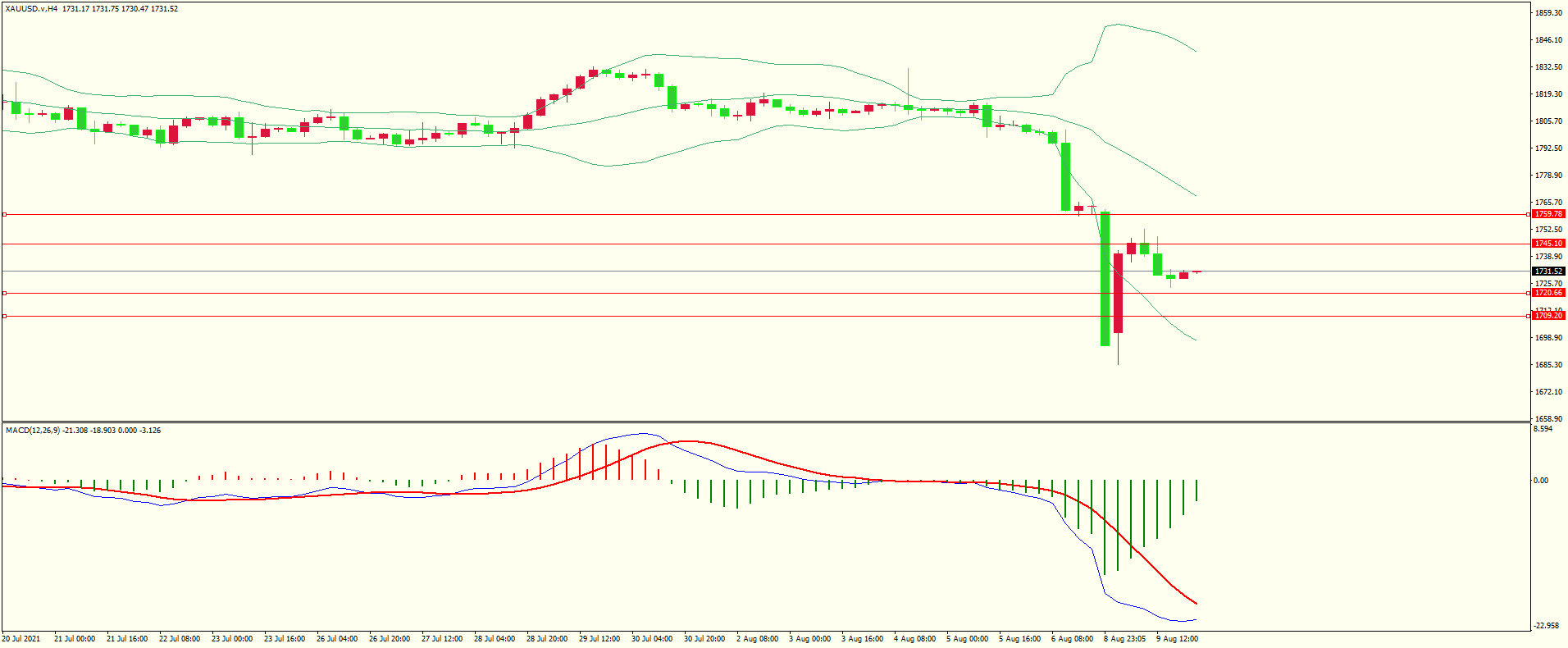Click the current price tag 1731.52
Image resolution: width=1568 pixels, height=648 pixels.
tap(1548, 272)
